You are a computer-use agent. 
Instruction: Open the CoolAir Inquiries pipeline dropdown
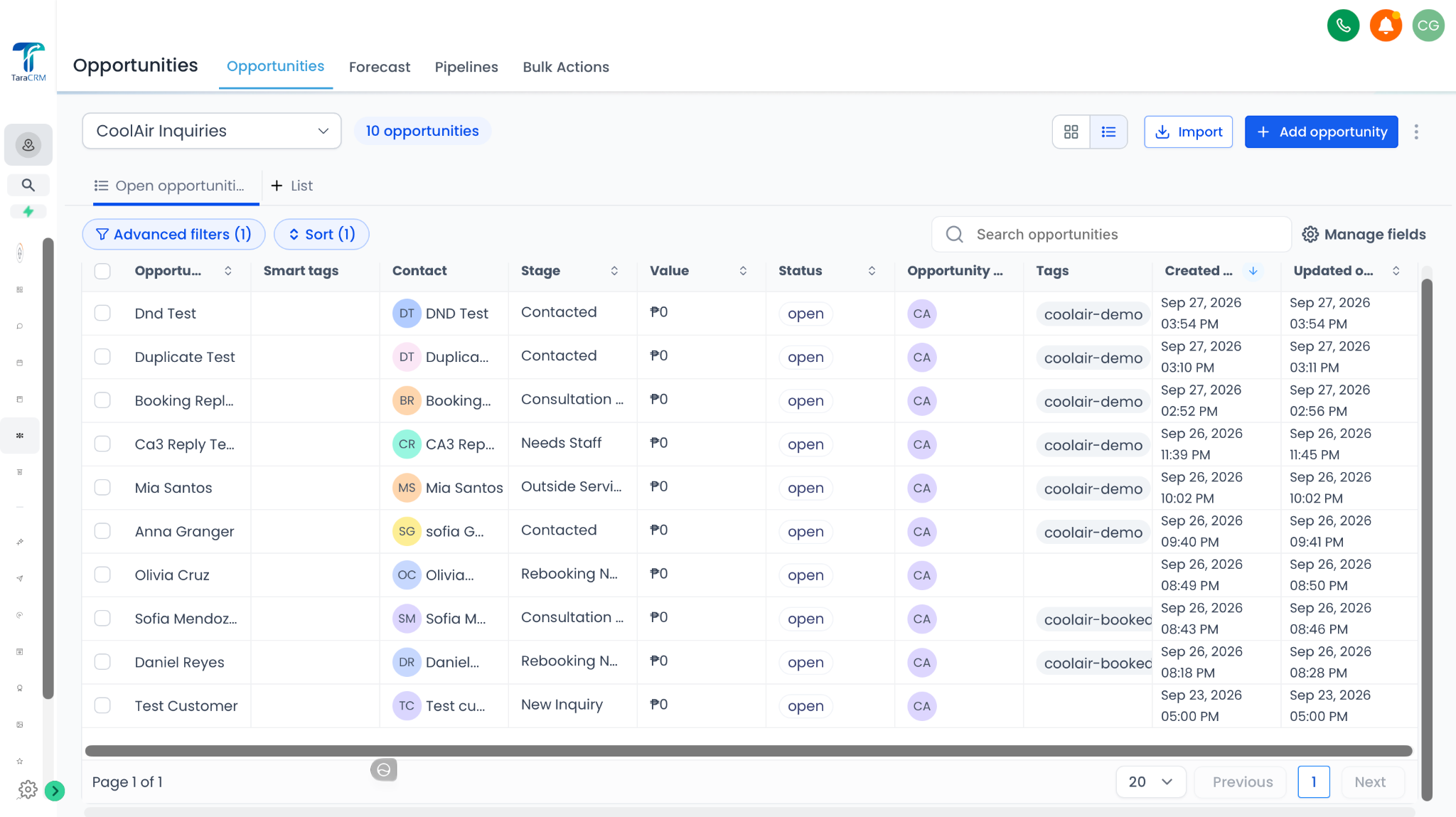[x=212, y=131]
